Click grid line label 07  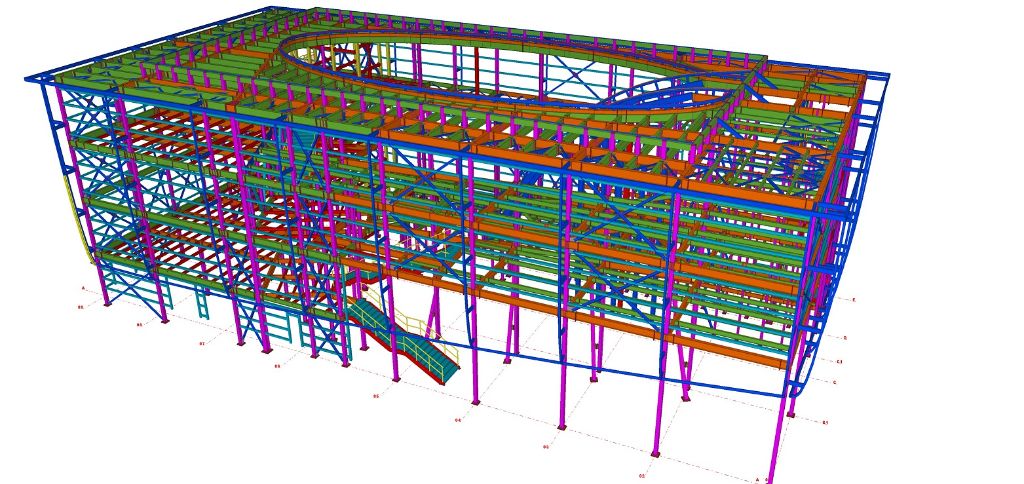(x=201, y=343)
